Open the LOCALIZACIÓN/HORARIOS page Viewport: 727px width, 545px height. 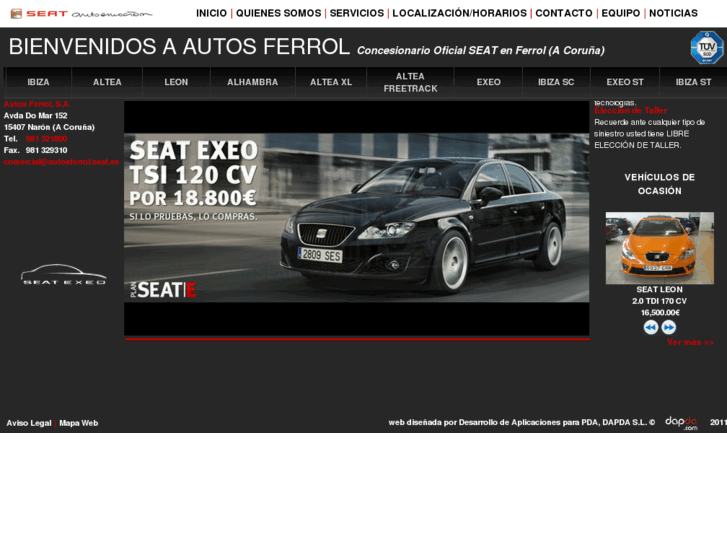pyautogui.click(x=459, y=13)
